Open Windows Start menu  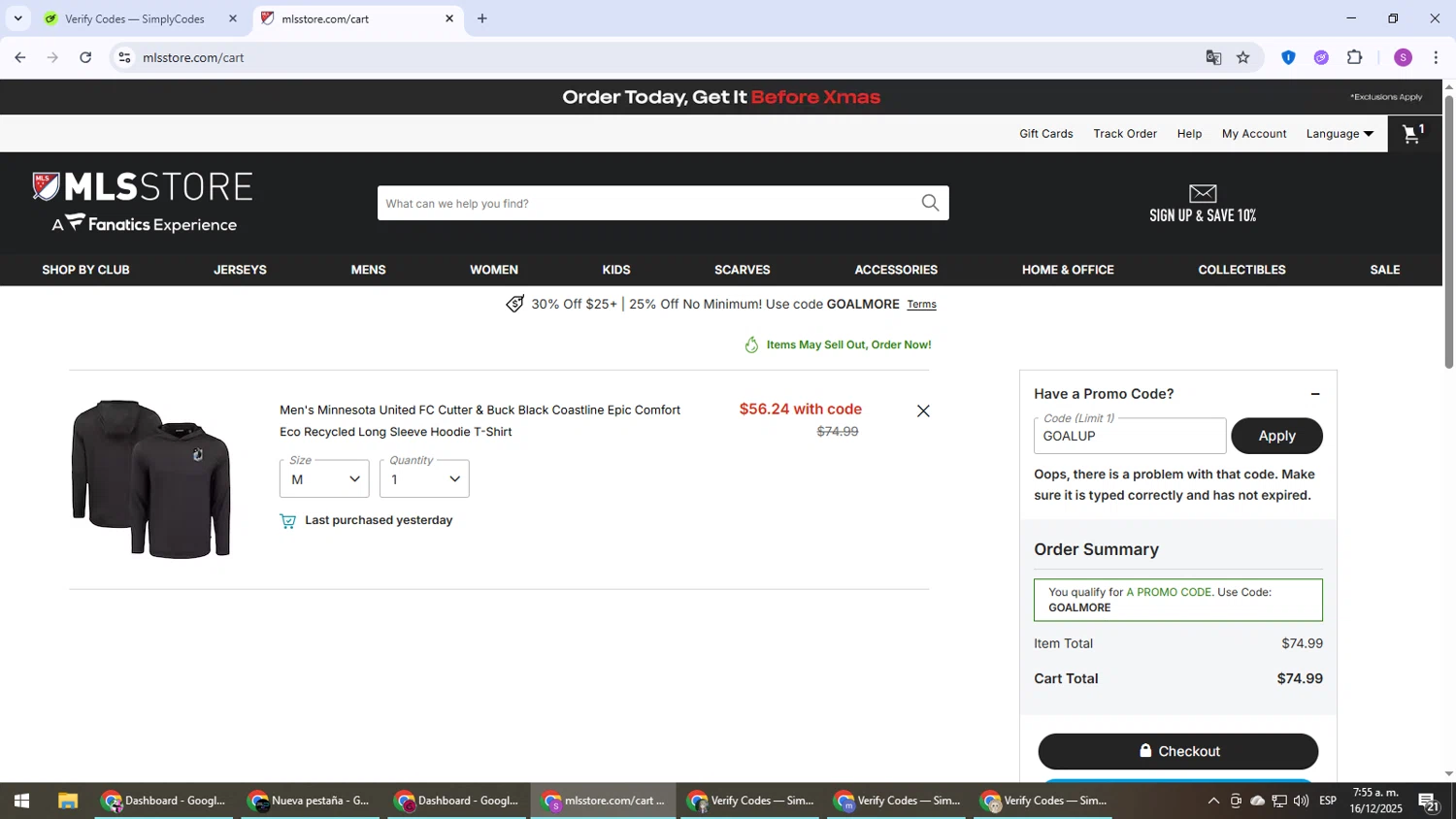[x=21, y=801]
